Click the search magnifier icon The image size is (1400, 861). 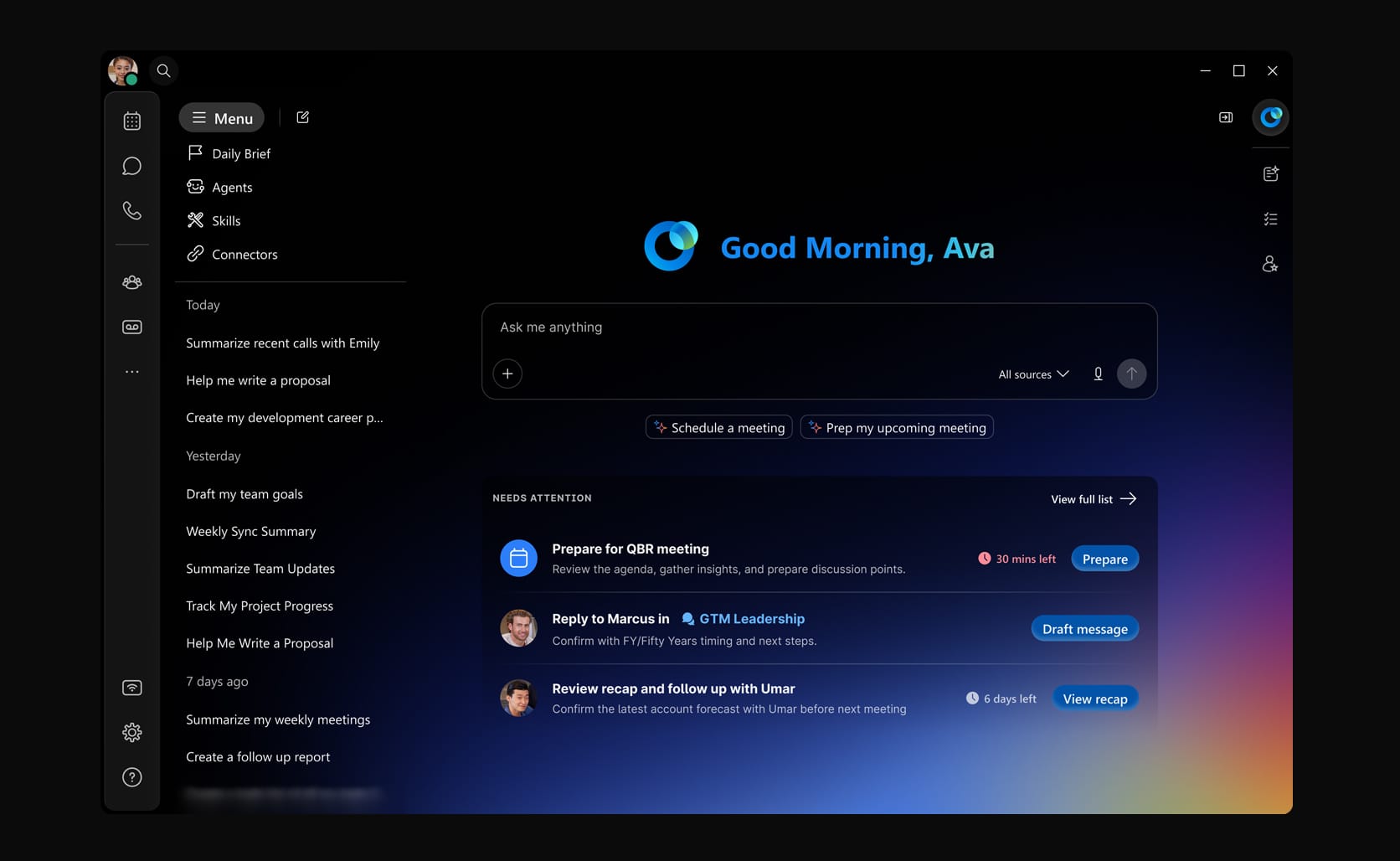(x=164, y=71)
